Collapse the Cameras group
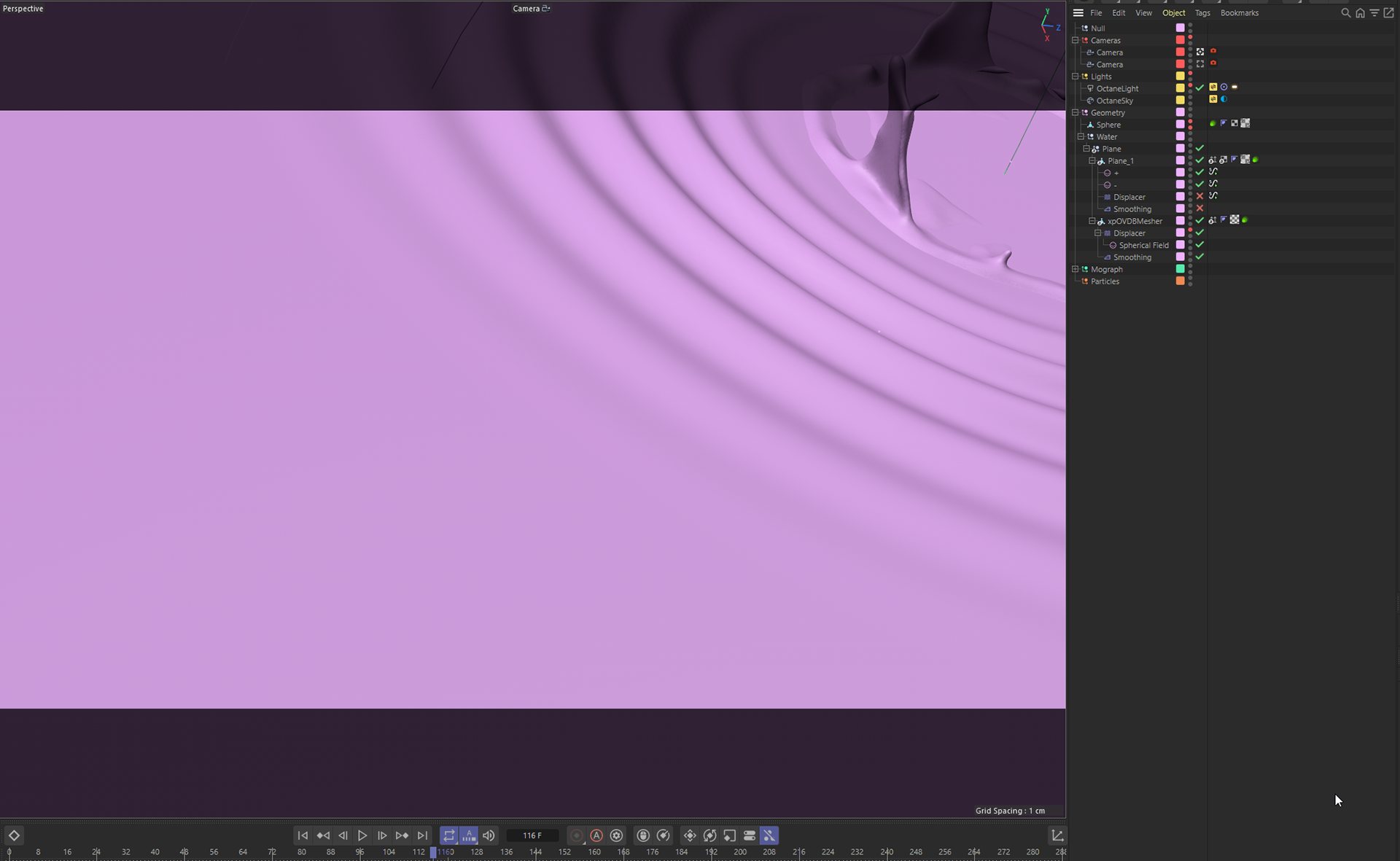1400x861 pixels. click(x=1075, y=40)
